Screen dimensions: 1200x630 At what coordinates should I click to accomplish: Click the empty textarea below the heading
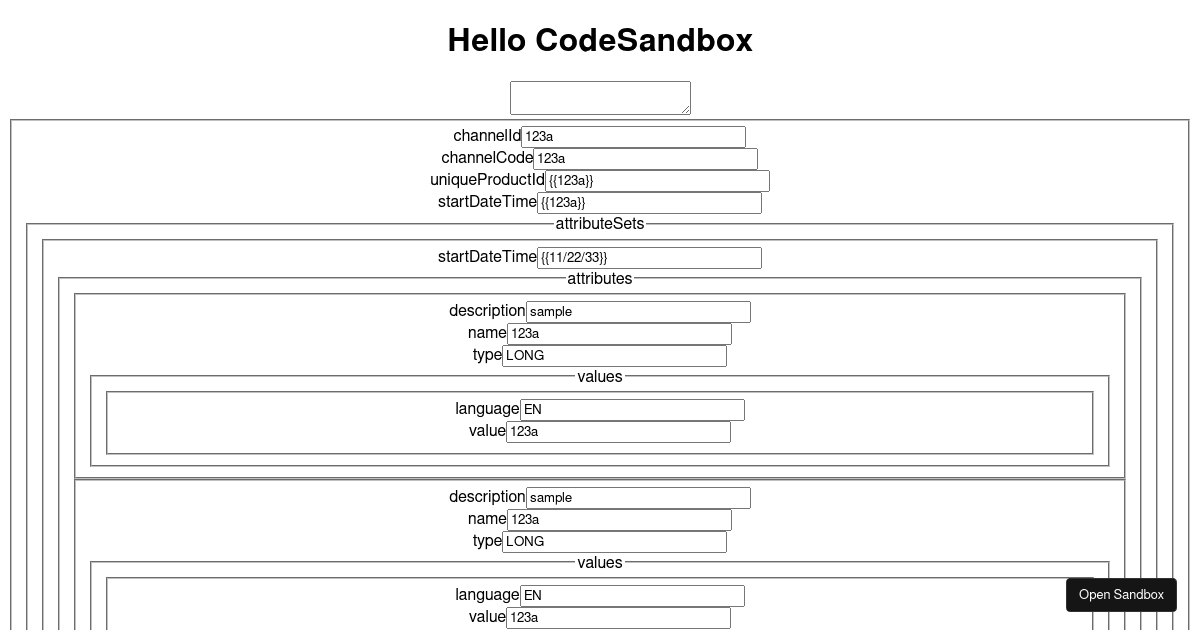tap(600, 97)
